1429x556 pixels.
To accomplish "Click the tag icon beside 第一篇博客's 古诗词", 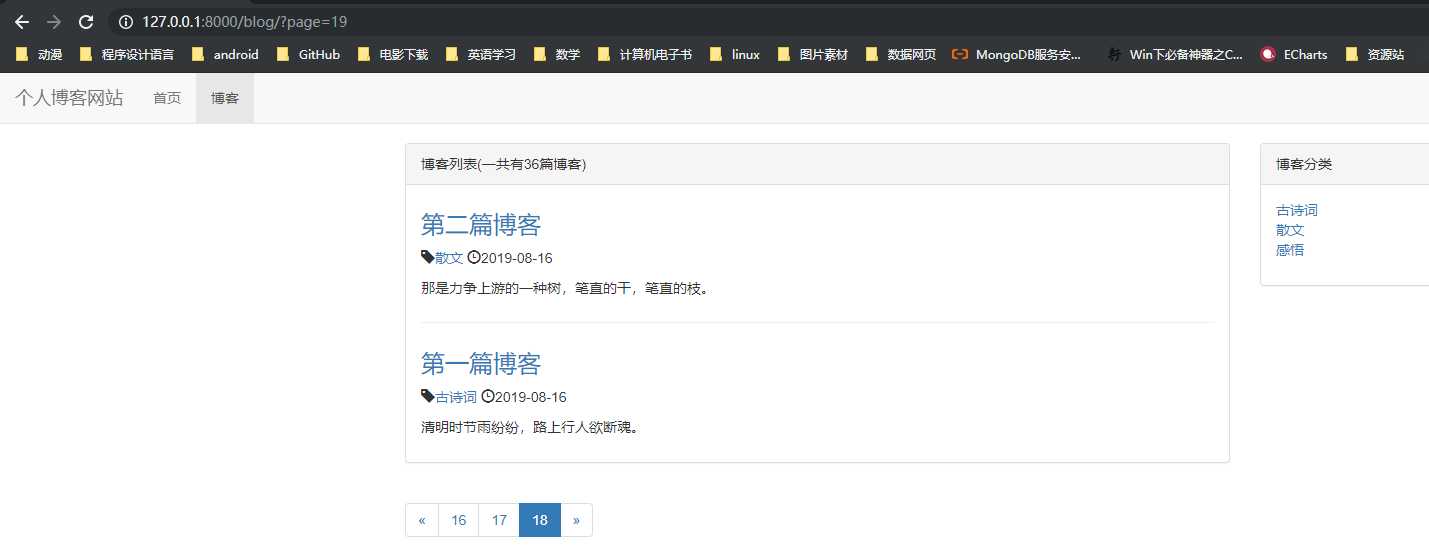I will [x=428, y=396].
